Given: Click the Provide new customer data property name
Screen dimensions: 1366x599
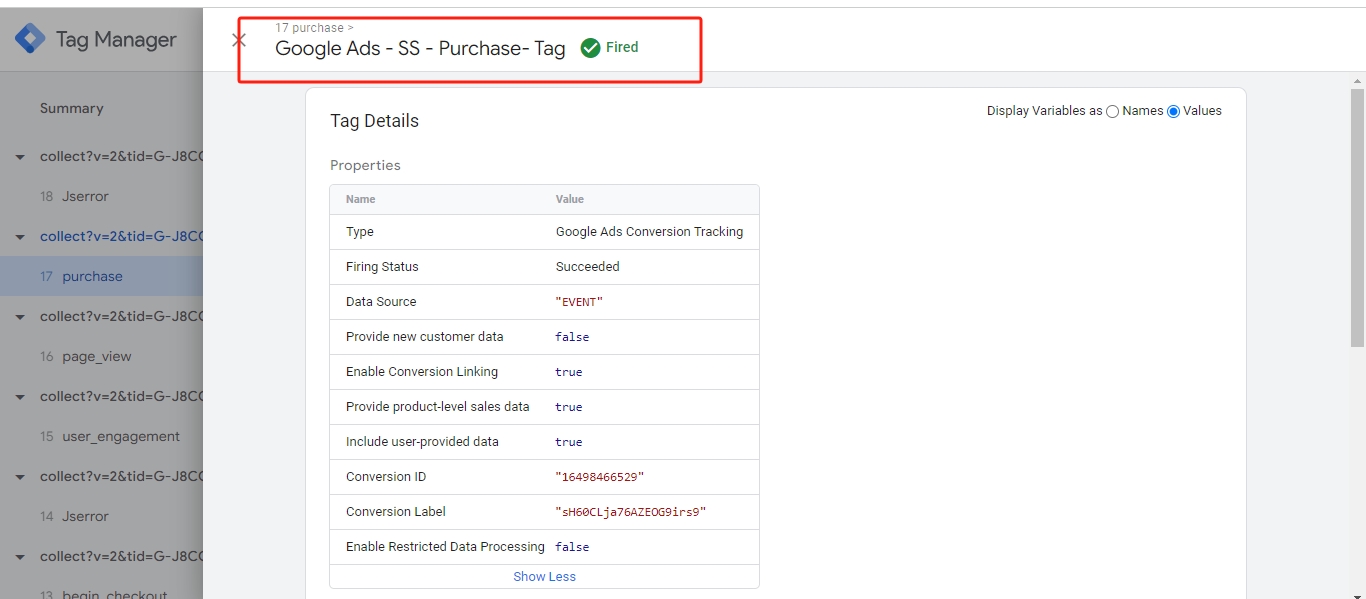Looking at the screenshot, I should pyautogui.click(x=425, y=337).
